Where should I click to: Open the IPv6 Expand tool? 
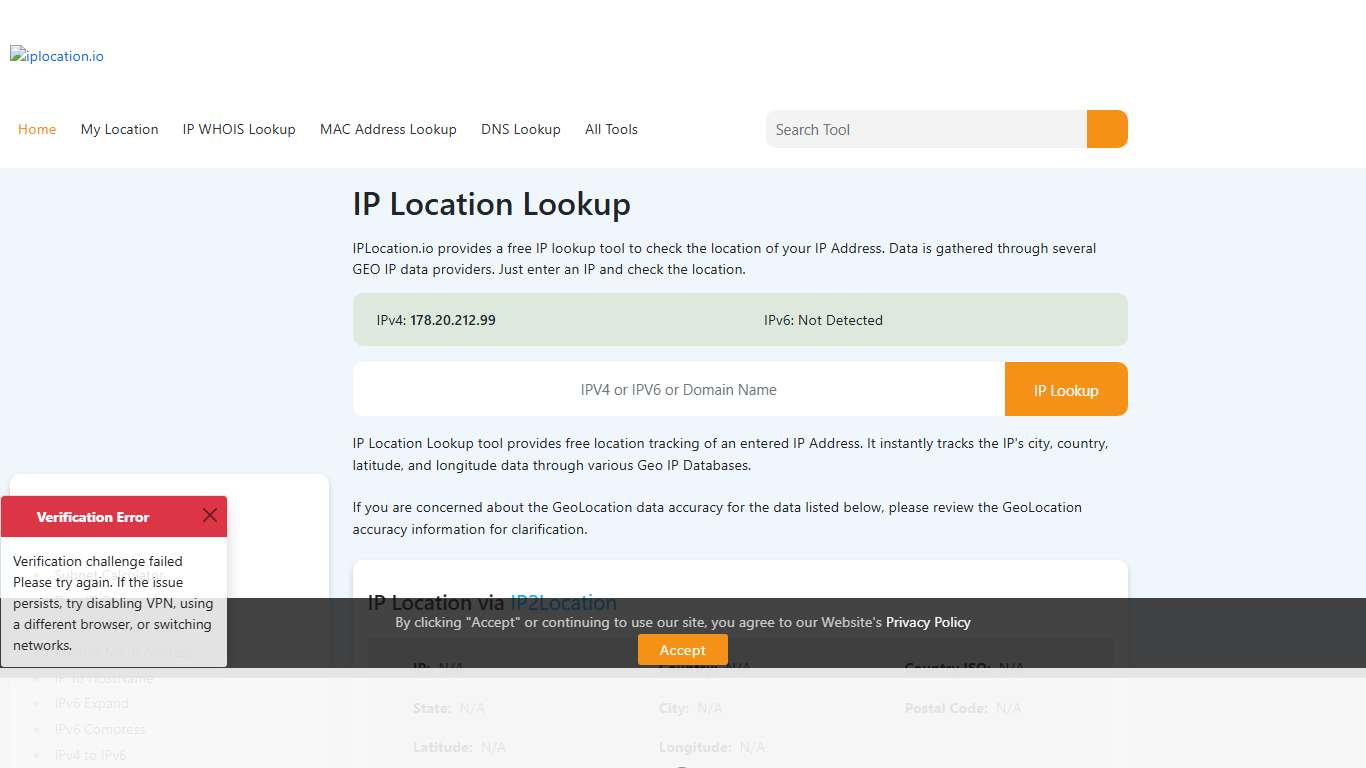(x=91, y=703)
